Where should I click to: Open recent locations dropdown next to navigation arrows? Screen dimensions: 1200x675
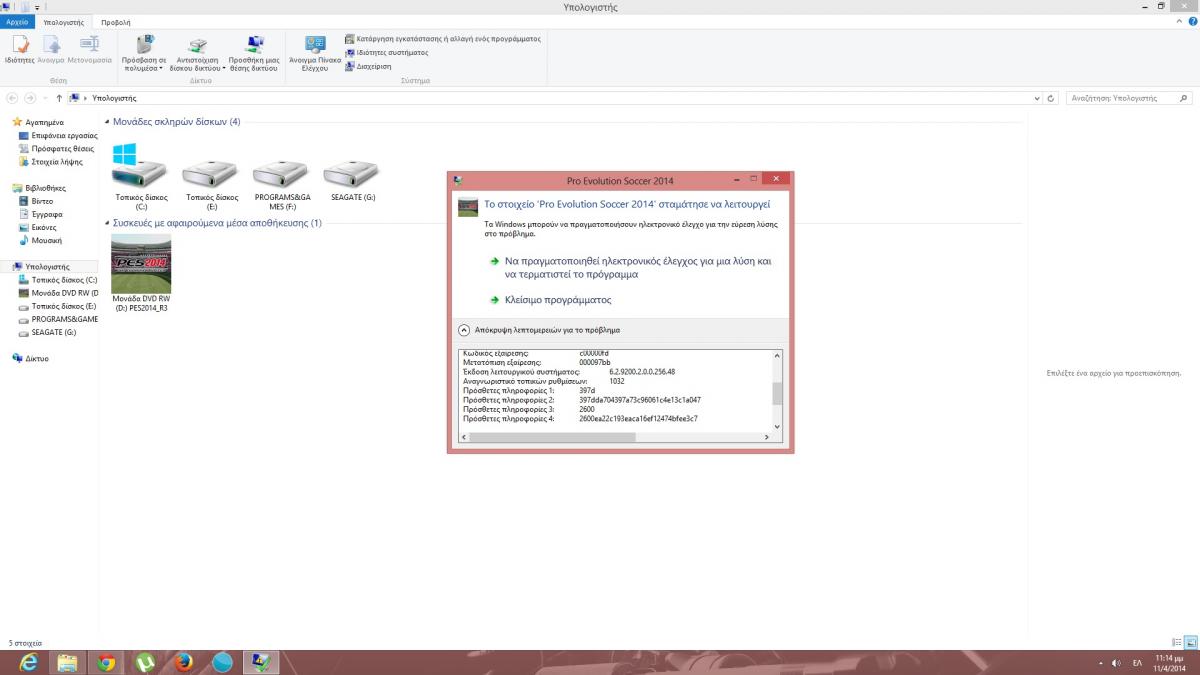(x=46, y=98)
